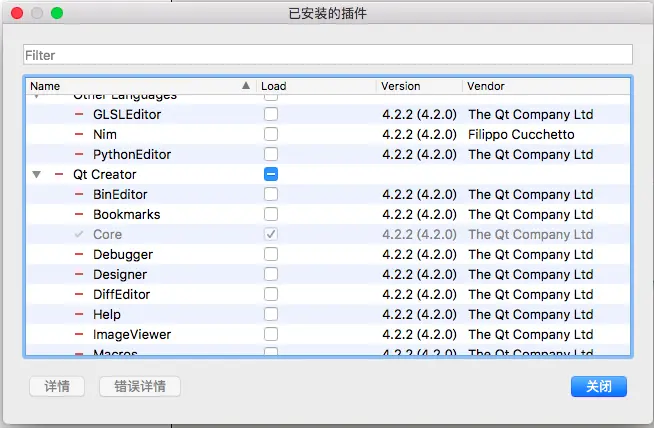The width and height of the screenshot is (654, 428).
Task: Toggle the Qt Creator group load checkbox
Action: [x=271, y=174]
